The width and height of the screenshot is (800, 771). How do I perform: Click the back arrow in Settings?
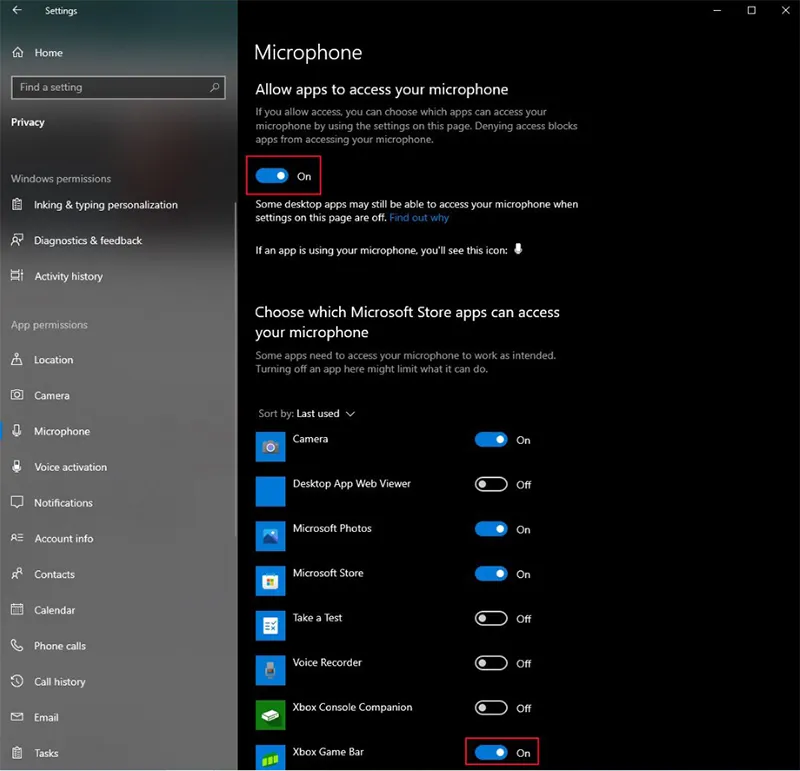[17, 10]
